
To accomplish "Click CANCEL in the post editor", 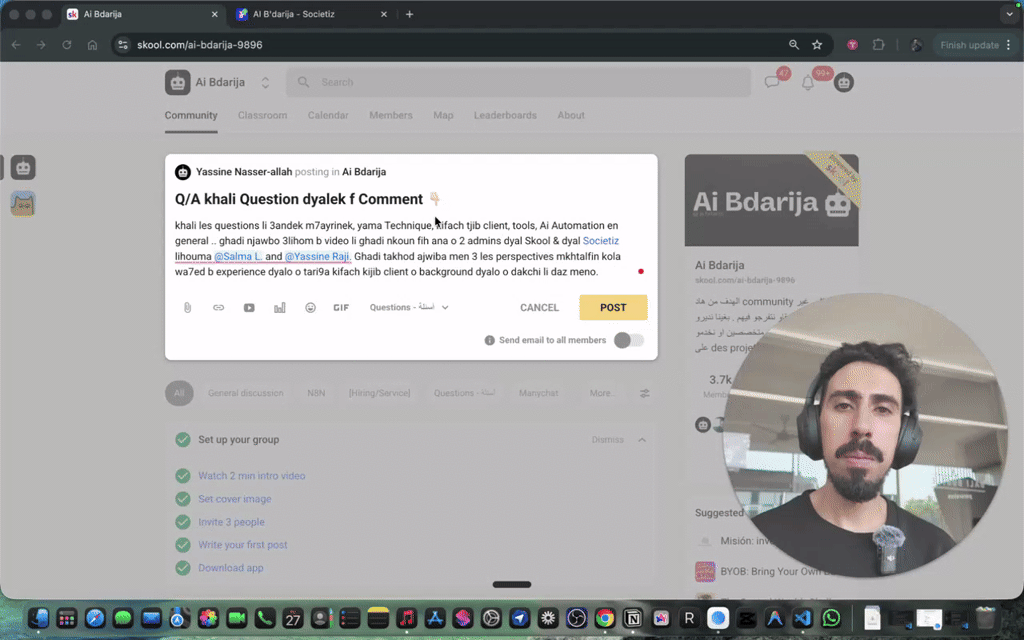I will pyautogui.click(x=539, y=308).
